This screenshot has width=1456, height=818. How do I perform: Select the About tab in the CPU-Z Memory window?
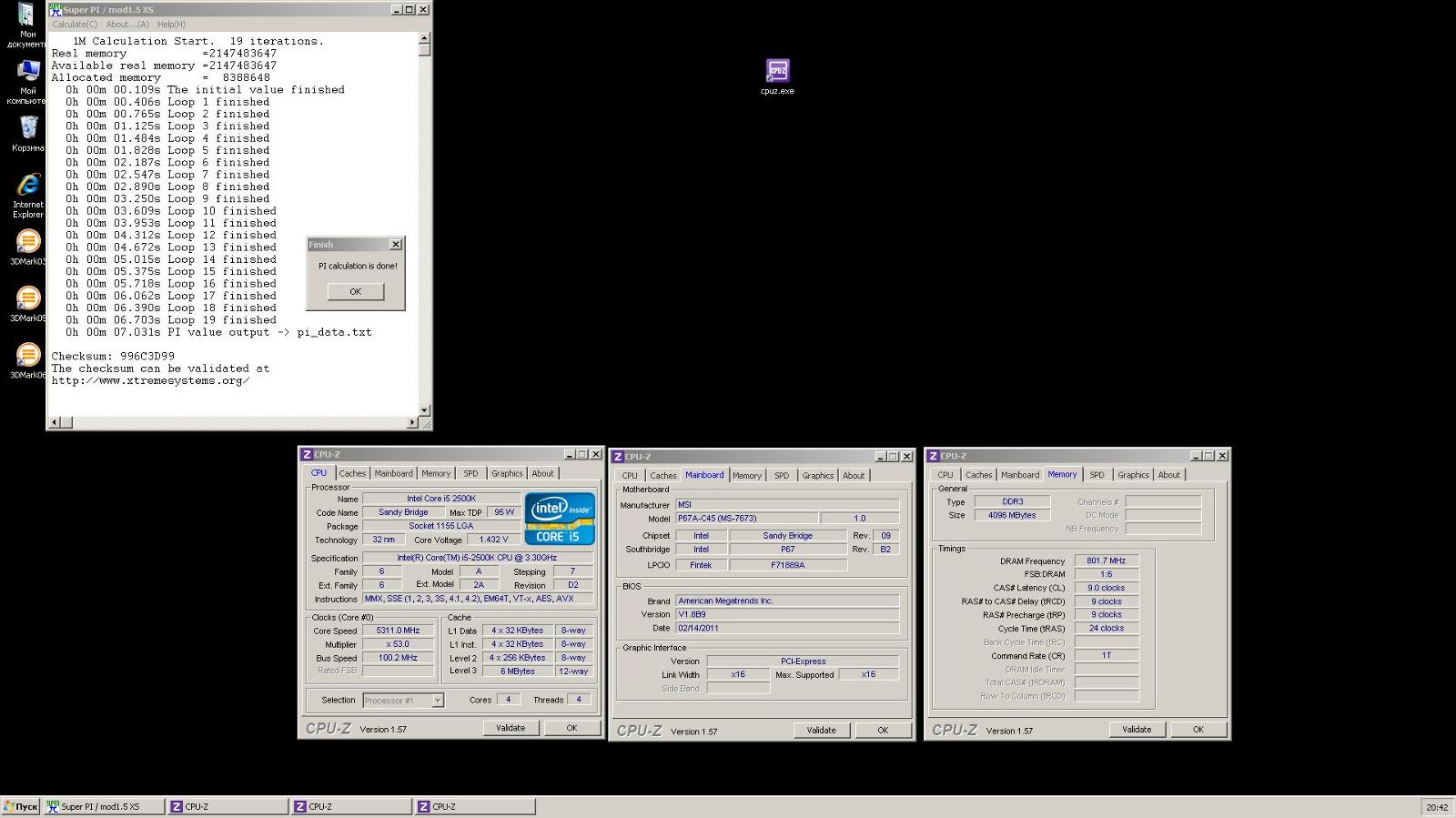[x=1169, y=474]
